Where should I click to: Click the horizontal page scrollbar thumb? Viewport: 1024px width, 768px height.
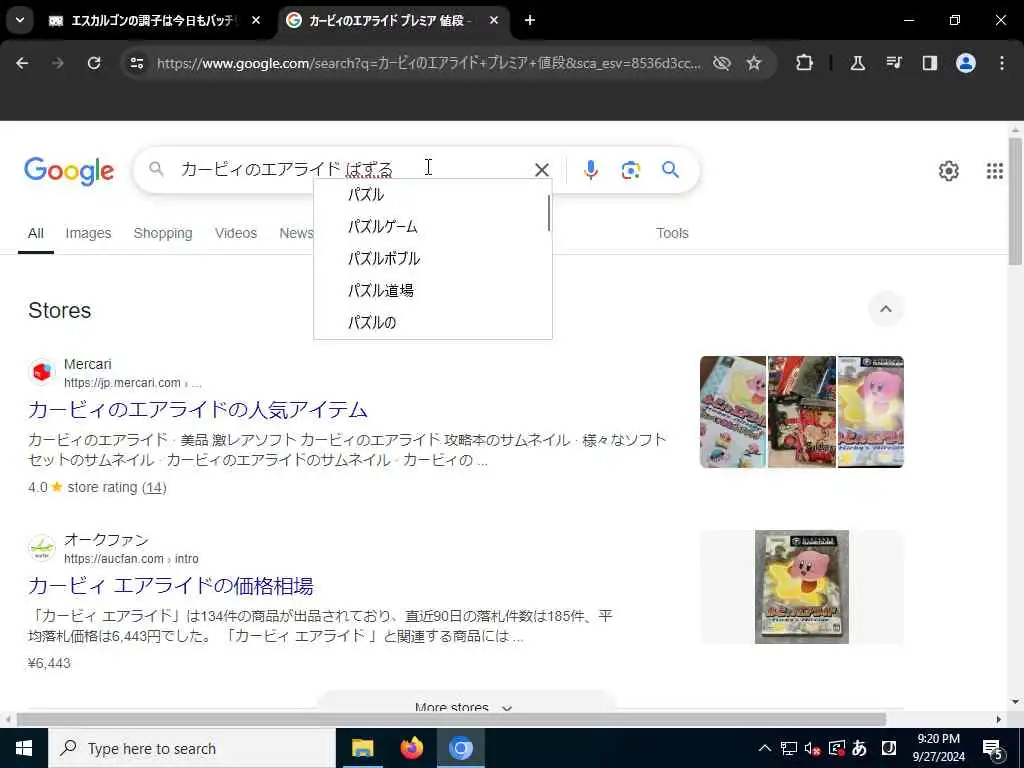(451, 720)
